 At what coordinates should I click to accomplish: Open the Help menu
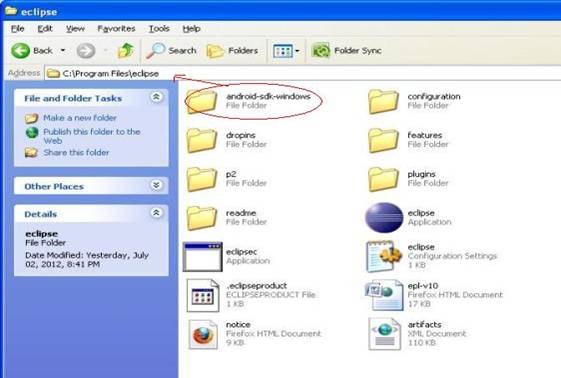pyautogui.click(x=191, y=29)
